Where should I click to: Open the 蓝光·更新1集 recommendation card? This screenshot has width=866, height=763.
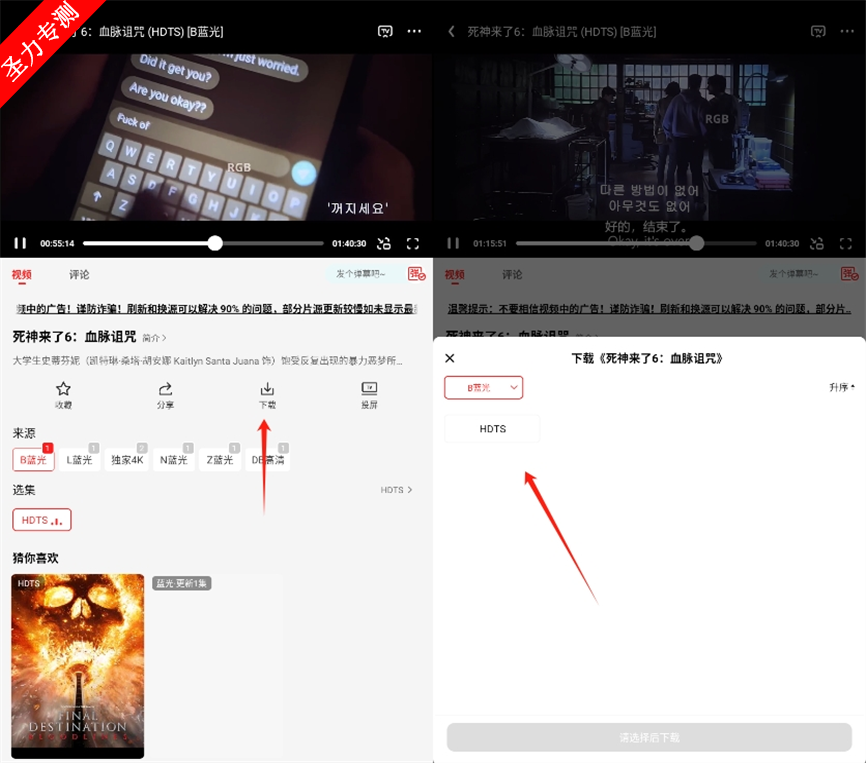[x=216, y=666]
